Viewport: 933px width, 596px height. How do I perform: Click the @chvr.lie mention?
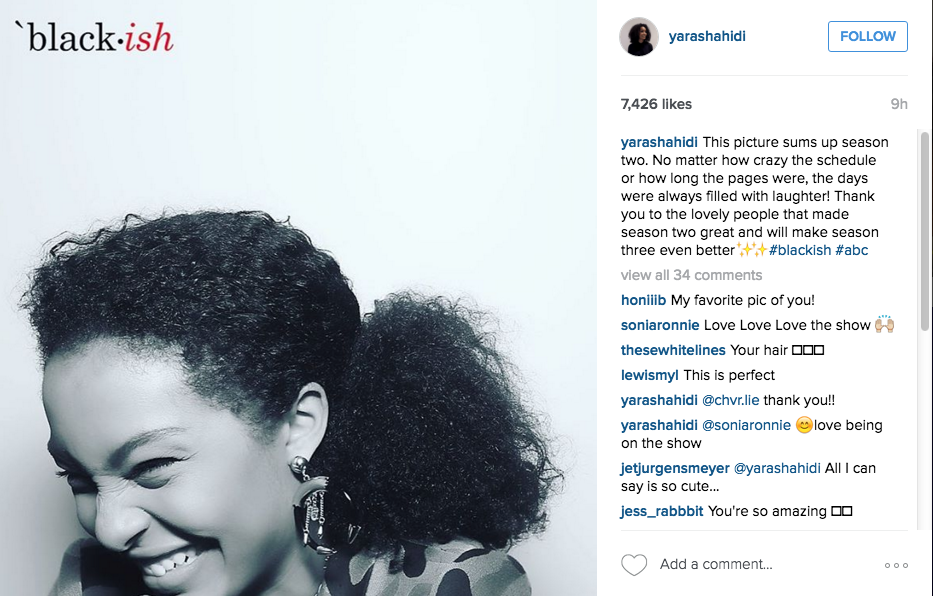731,400
